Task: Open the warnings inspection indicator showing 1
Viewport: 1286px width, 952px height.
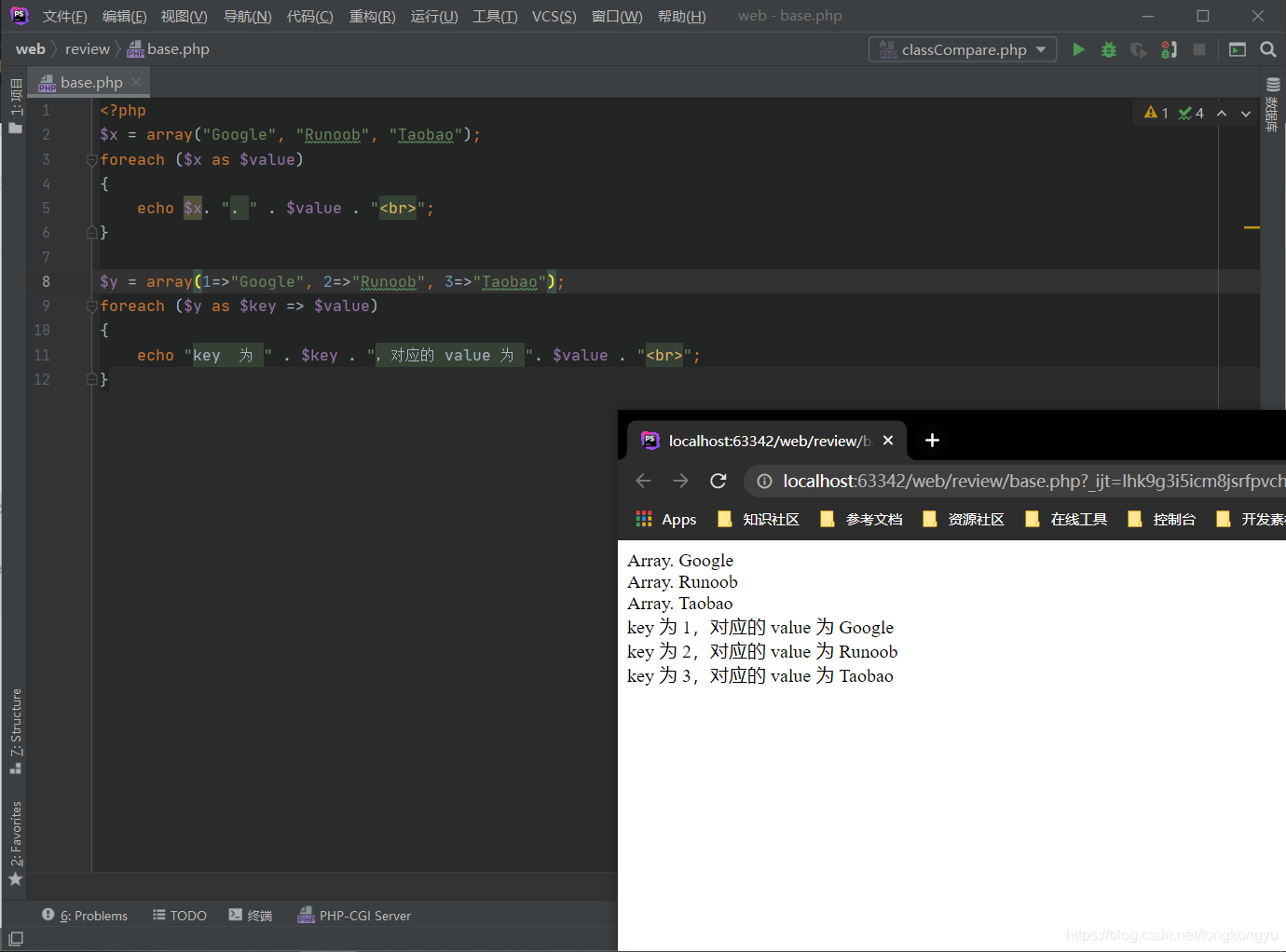Action: coord(1156,113)
